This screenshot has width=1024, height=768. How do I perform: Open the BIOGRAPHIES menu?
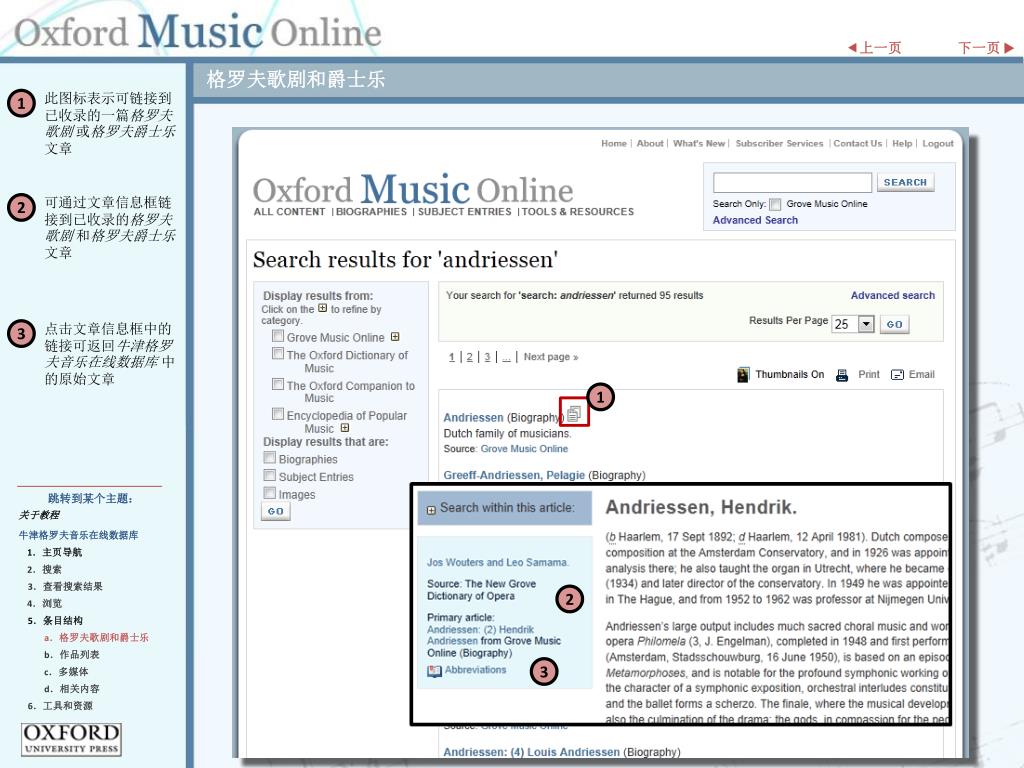pos(372,212)
